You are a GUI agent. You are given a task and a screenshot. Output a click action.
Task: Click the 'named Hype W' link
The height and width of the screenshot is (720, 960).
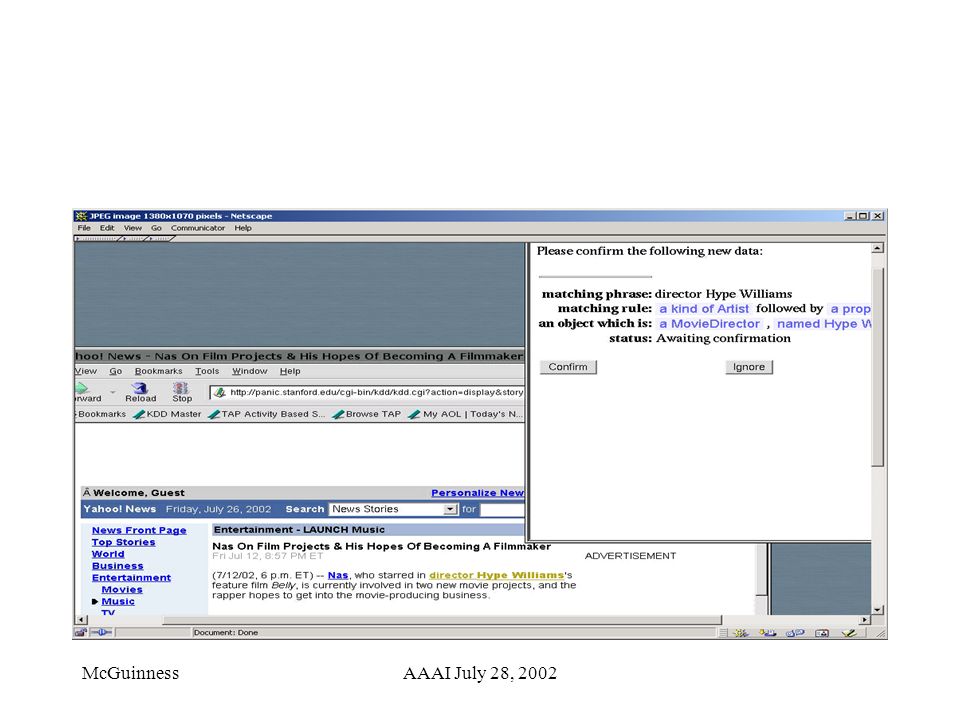click(823, 324)
